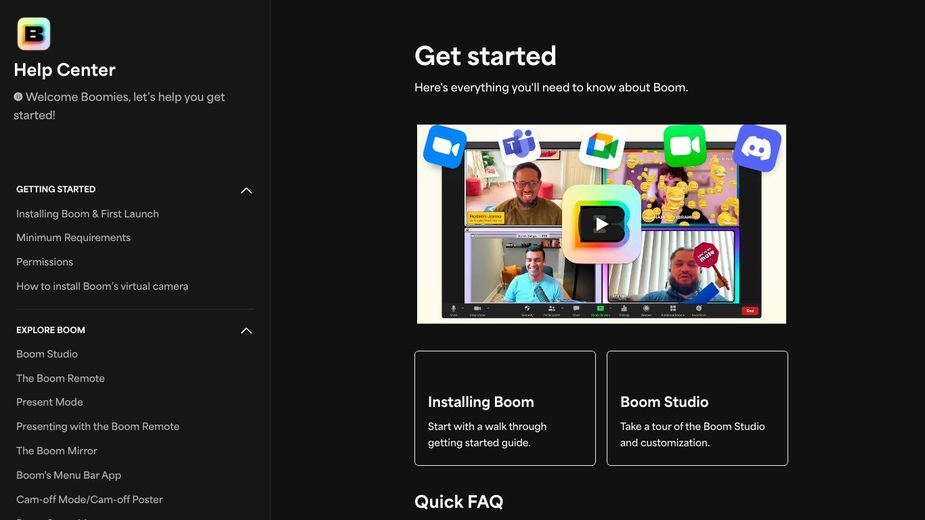This screenshot has height=520, width=925.
Task: Click the Zoom app icon in video thumbnail
Action: tap(445, 146)
